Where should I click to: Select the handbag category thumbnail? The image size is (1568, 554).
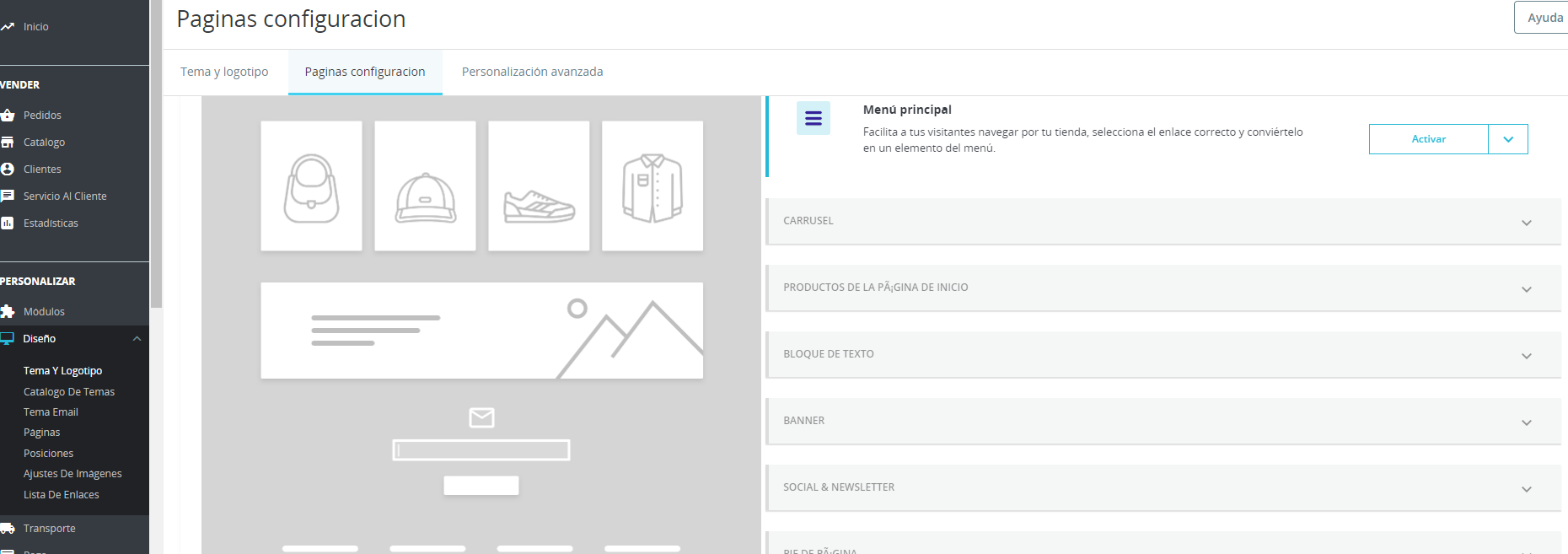(311, 186)
